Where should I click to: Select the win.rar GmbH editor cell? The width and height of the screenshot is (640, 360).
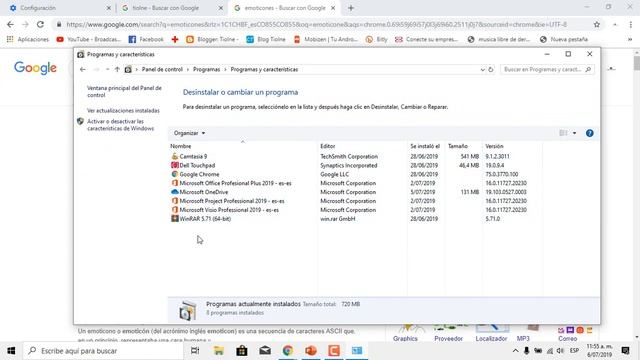click(x=338, y=219)
